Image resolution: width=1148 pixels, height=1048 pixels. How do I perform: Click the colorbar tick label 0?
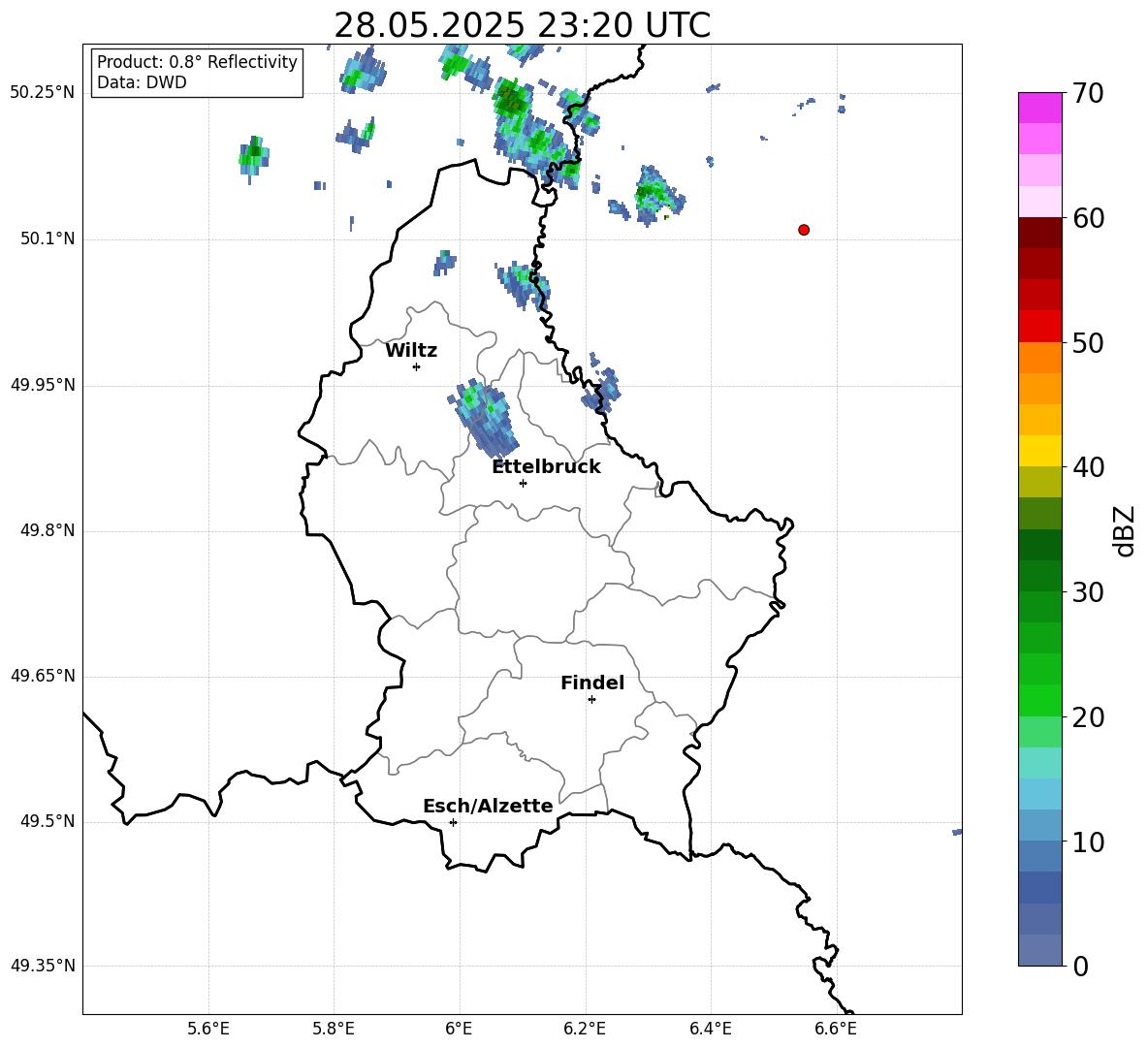[1081, 967]
